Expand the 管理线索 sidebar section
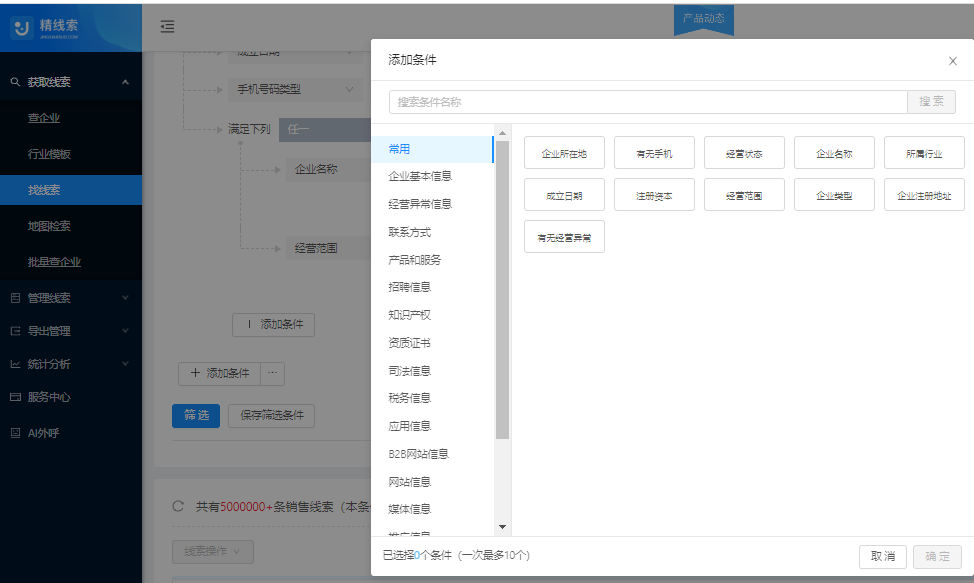 tap(50, 296)
